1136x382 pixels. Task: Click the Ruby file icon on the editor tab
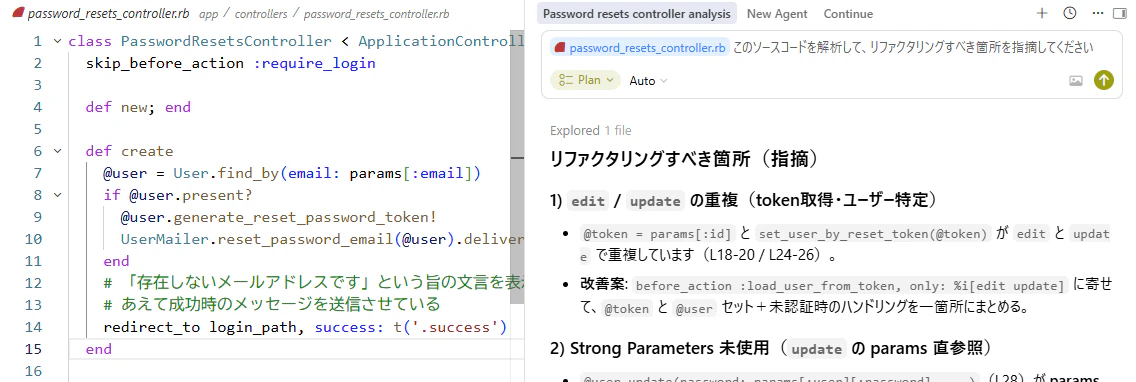(x=18, y=14)
